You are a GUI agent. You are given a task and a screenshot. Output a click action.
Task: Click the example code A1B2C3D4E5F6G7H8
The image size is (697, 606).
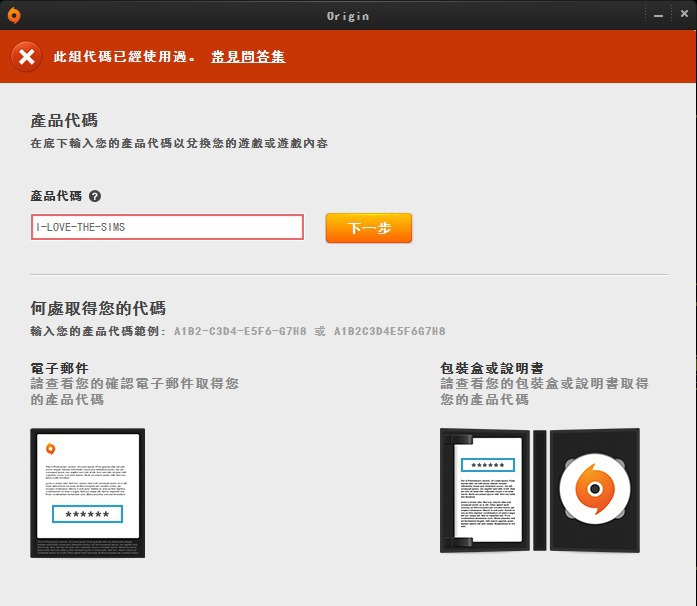pyautogui.click(x=390, y=331)
